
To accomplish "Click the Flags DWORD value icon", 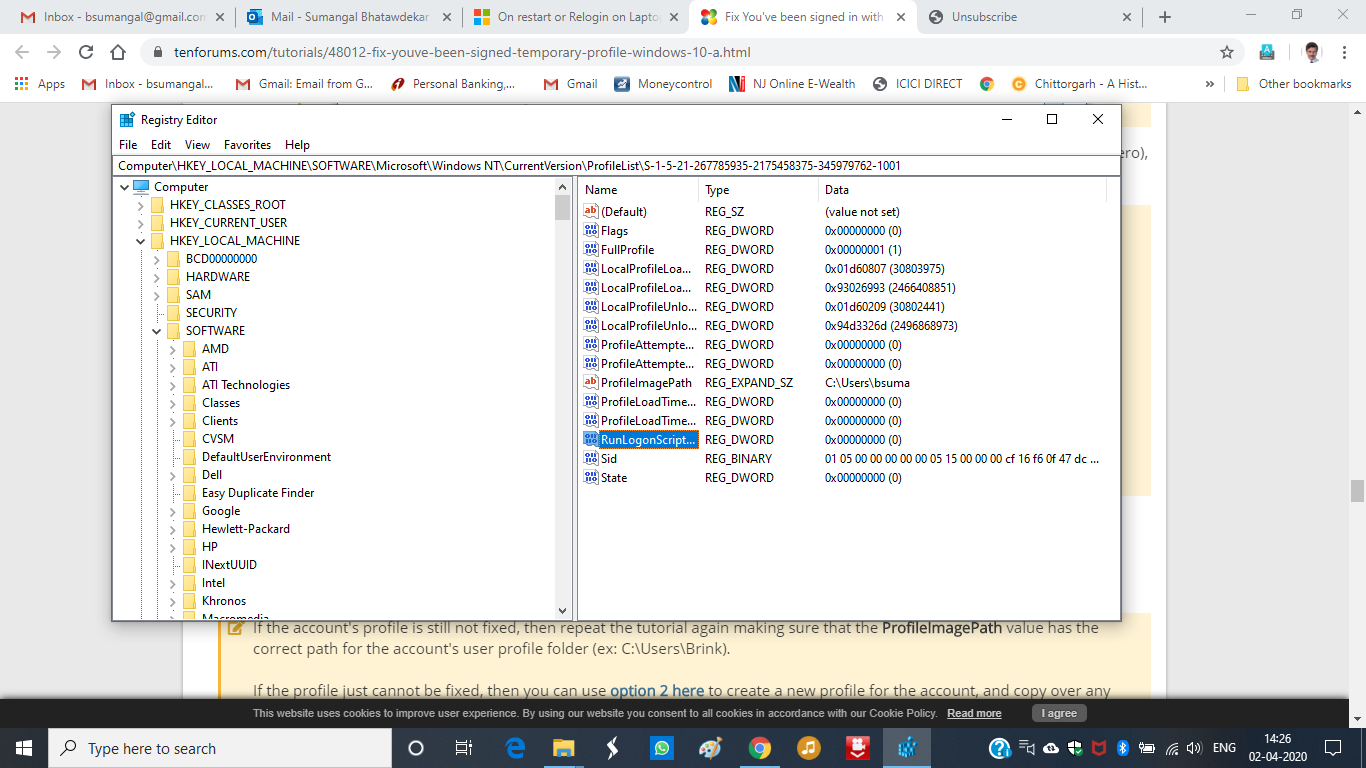I will point(591,231).
